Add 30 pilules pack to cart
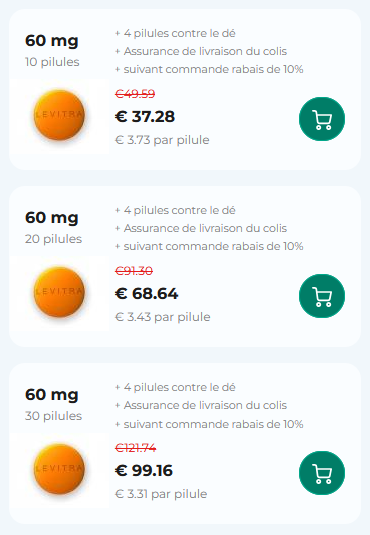Viewport: 370px width, 535px height. [x=322, y=473]
